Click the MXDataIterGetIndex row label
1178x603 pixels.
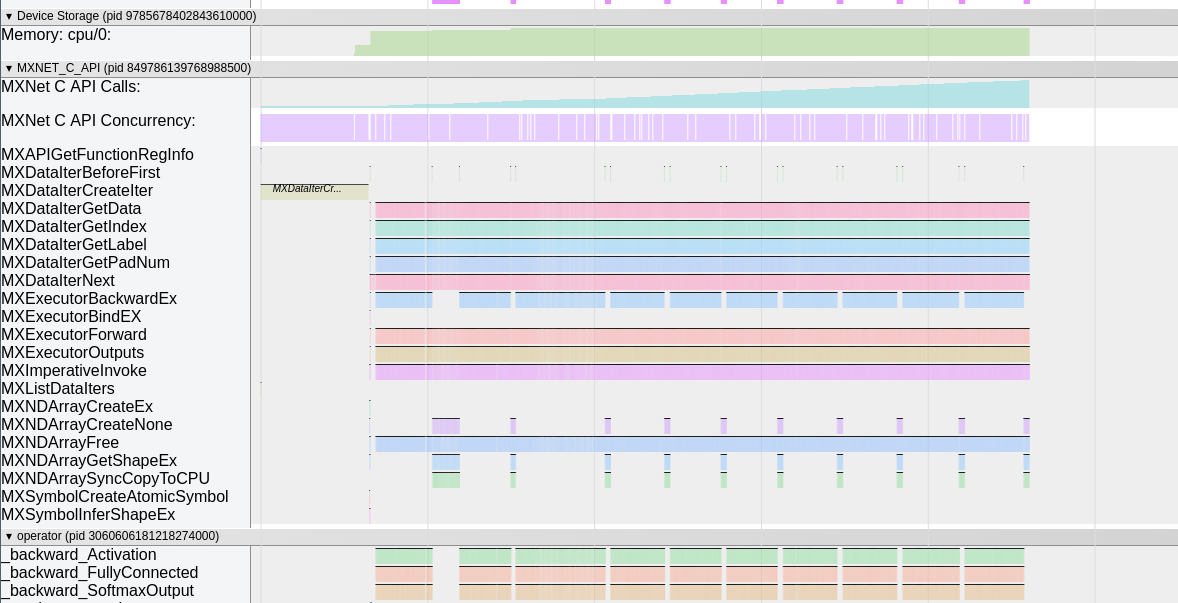coord(74,227)
